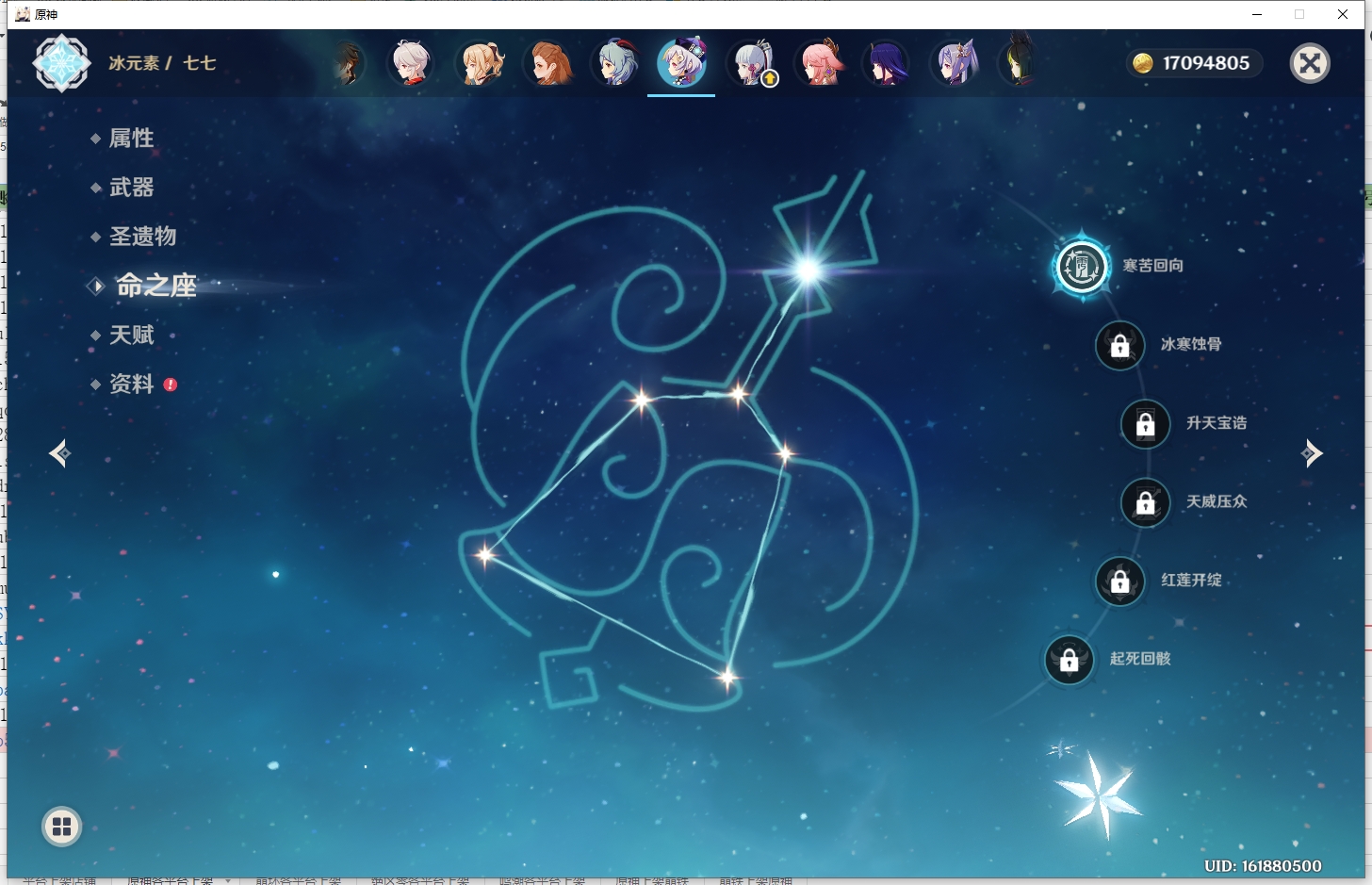Click the lock icon for 冰寒蚀骨

[1119, 346]
